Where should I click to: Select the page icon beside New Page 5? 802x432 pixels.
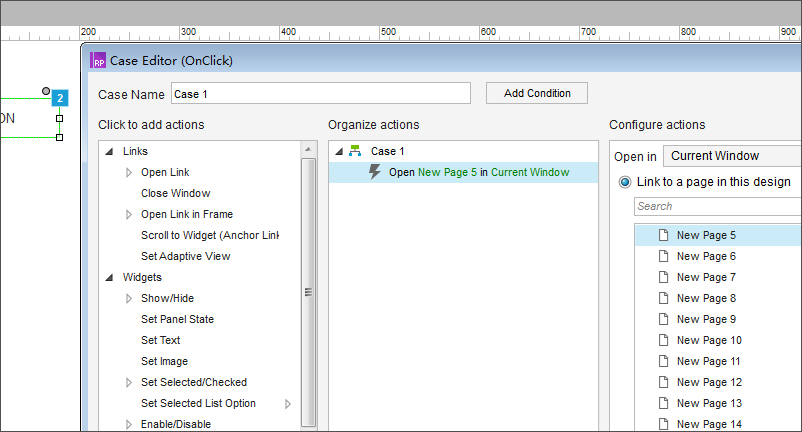(x=663, y=235)
